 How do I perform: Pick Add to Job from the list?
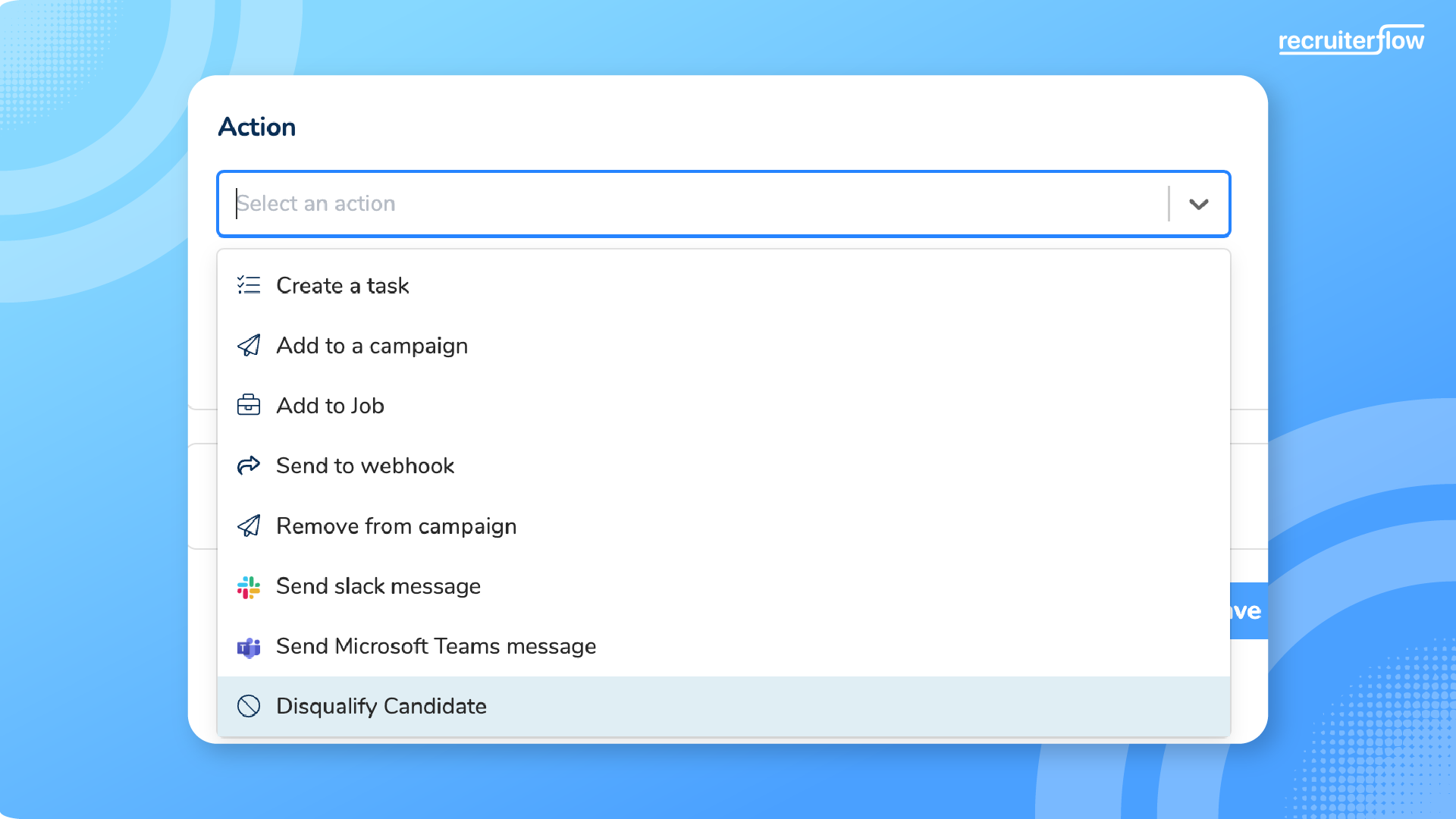330,406
